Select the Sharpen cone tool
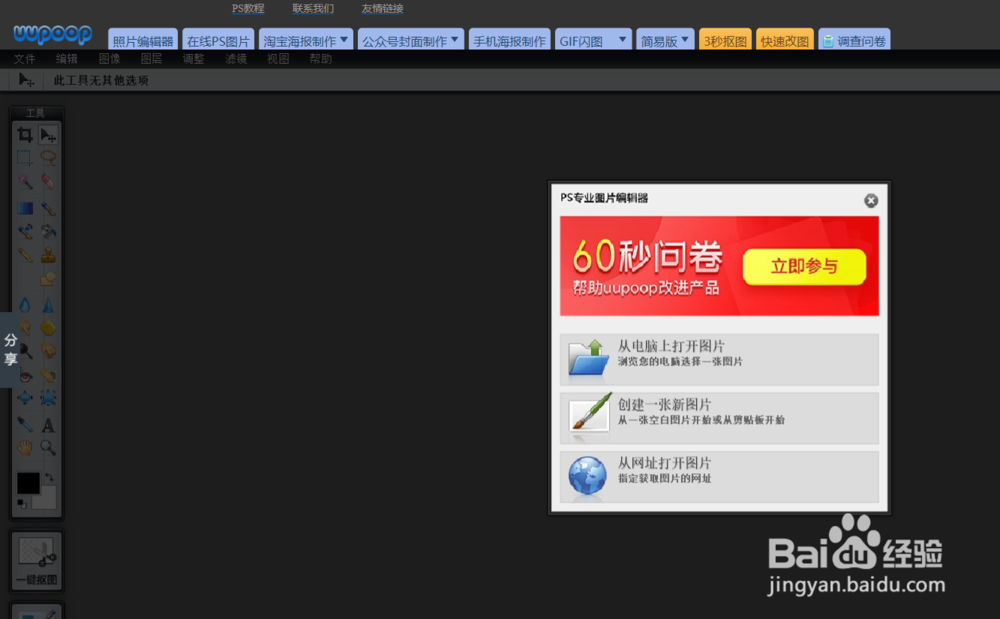 (x=48, y=305)
